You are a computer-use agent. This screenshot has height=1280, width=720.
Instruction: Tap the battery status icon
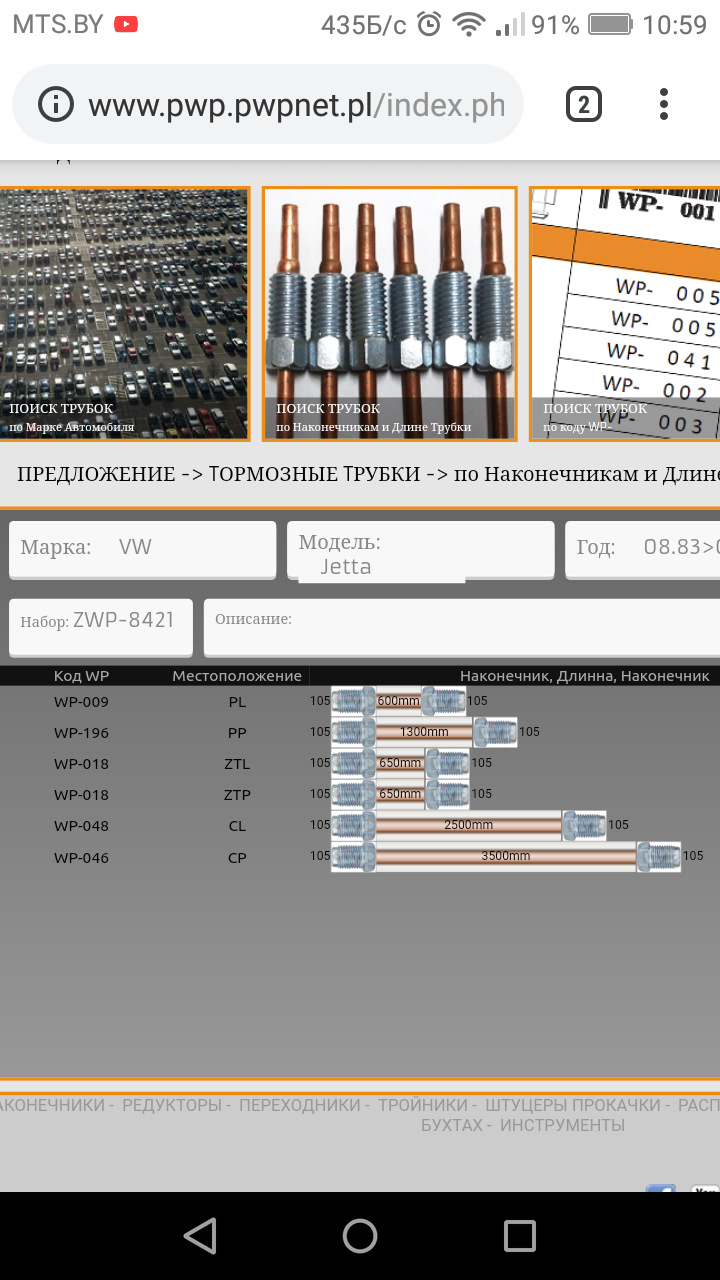[x=610, y=24]
